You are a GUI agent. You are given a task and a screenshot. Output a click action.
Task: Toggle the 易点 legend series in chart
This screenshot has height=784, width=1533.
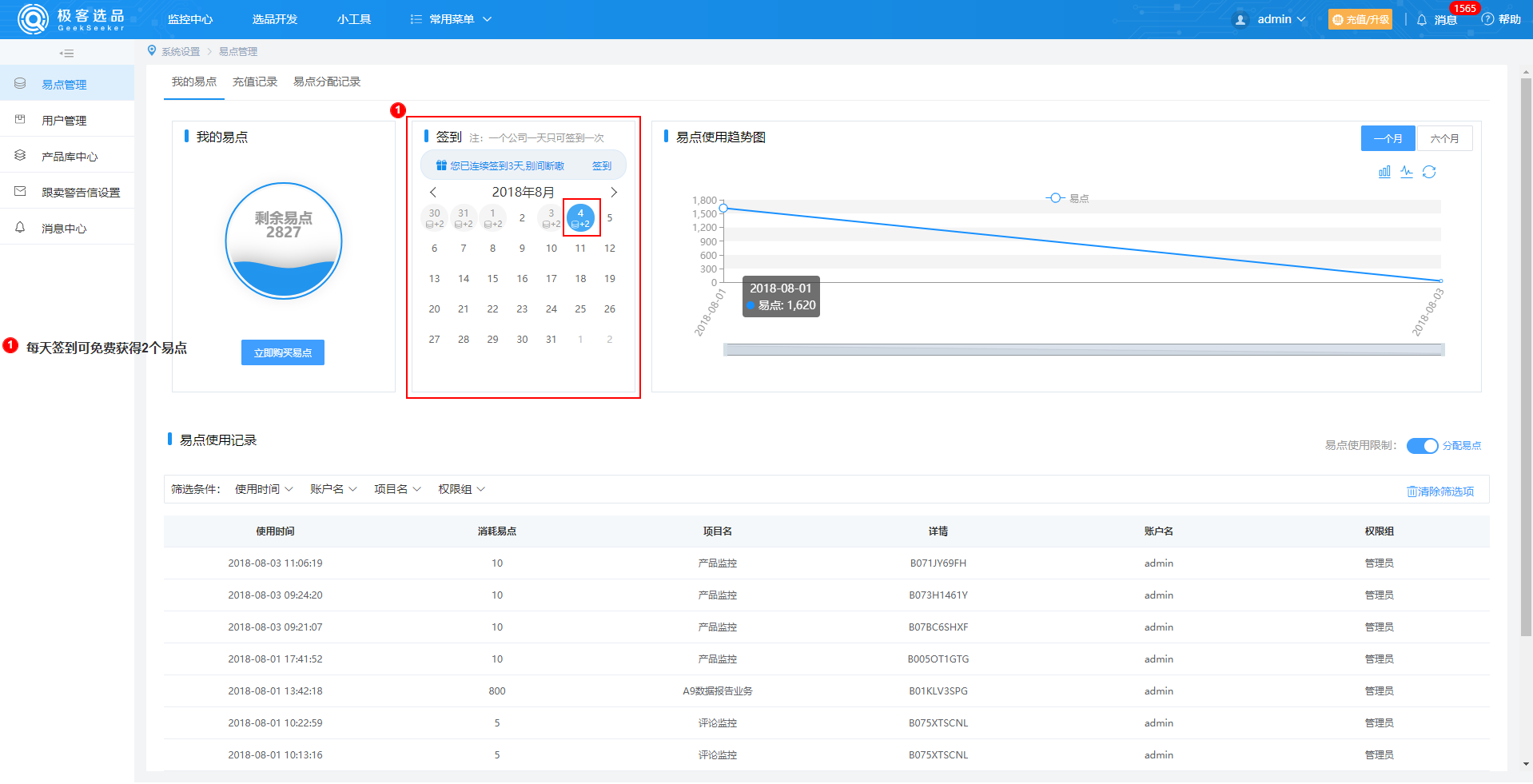(1068, 198)
